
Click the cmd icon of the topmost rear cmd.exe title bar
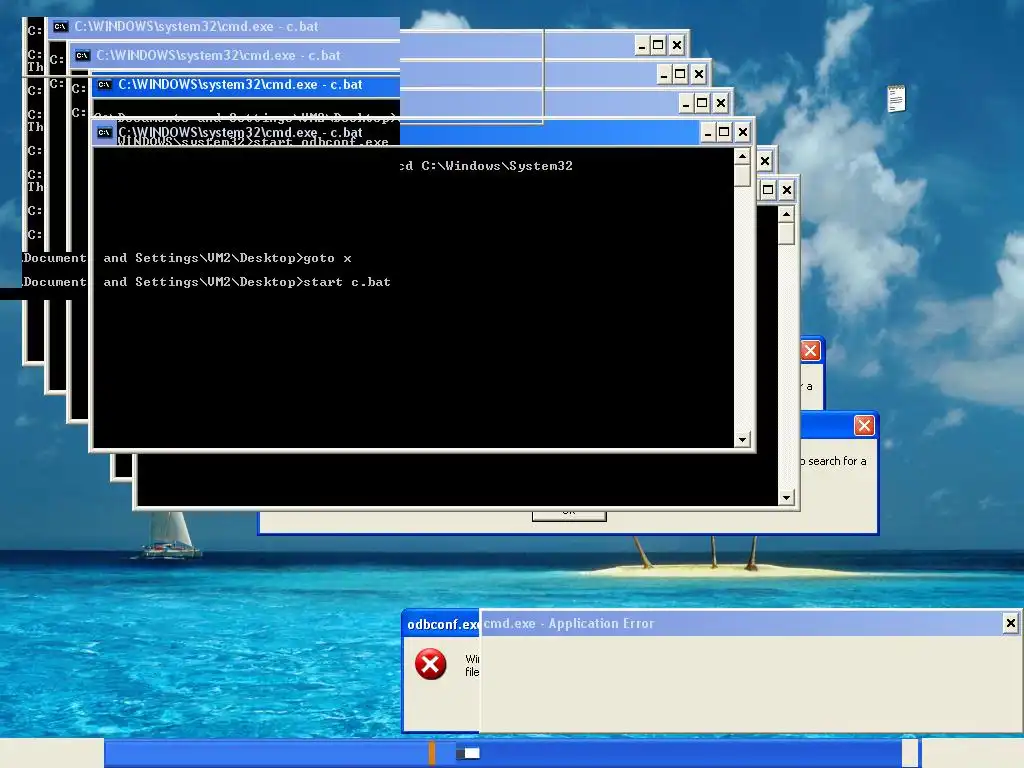pyautogui.click(x=61, y=27)
